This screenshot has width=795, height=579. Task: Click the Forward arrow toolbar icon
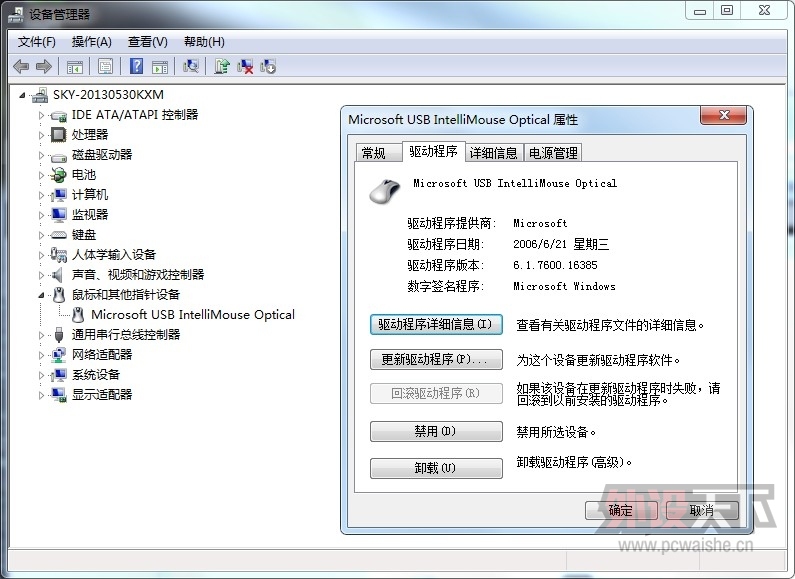44,66
